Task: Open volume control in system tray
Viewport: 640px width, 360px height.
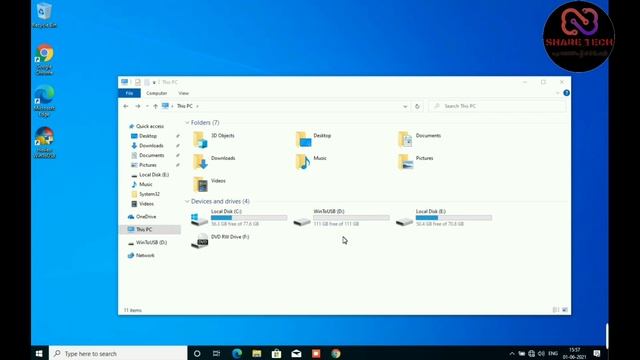Action: click(x=541, y=353)
